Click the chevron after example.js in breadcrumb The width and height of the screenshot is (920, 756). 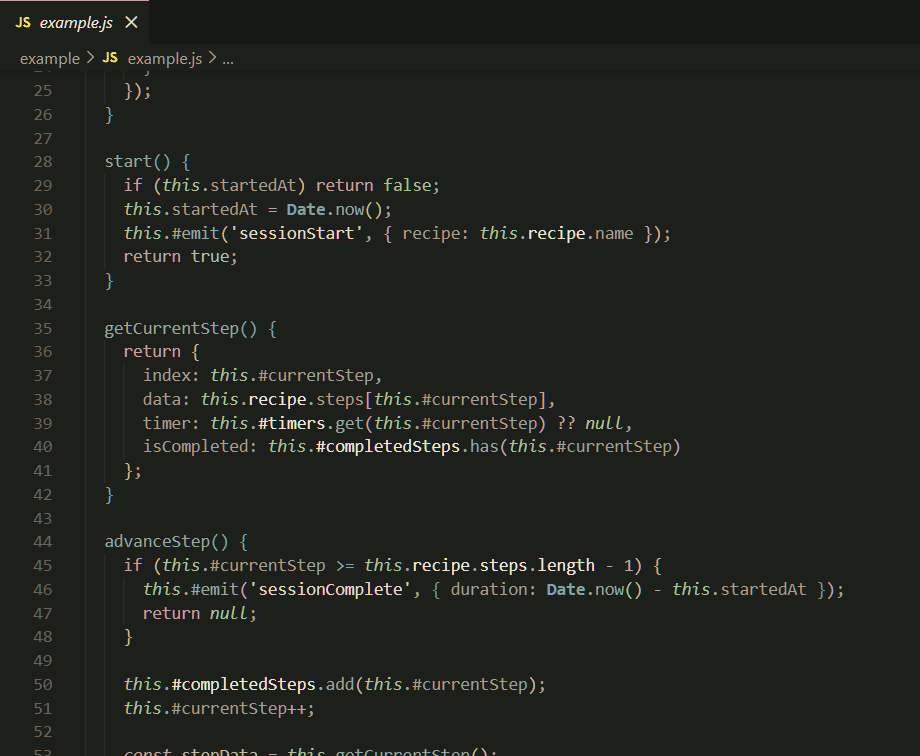click(x=212, y=58)
